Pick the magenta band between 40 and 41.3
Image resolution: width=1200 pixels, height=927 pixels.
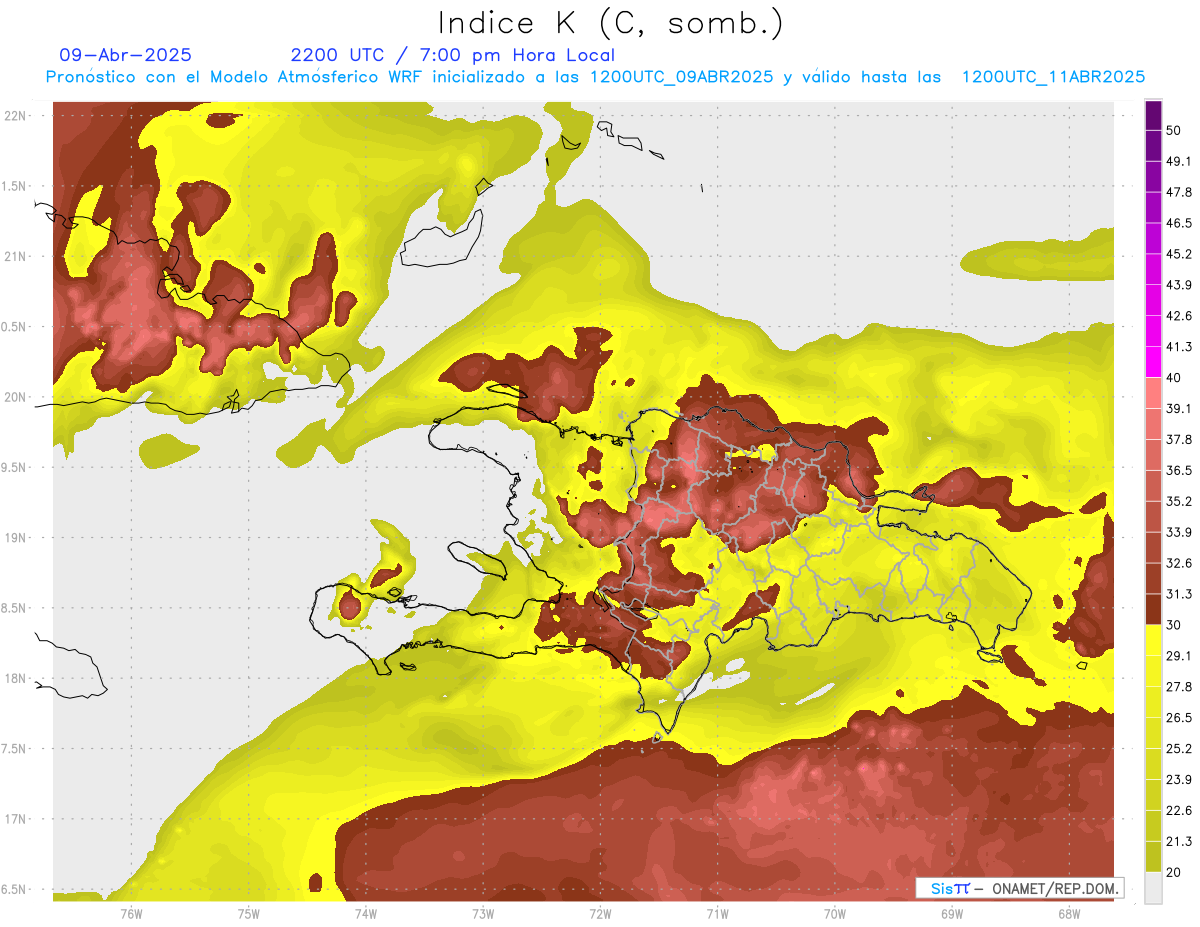click(1153, 363)
